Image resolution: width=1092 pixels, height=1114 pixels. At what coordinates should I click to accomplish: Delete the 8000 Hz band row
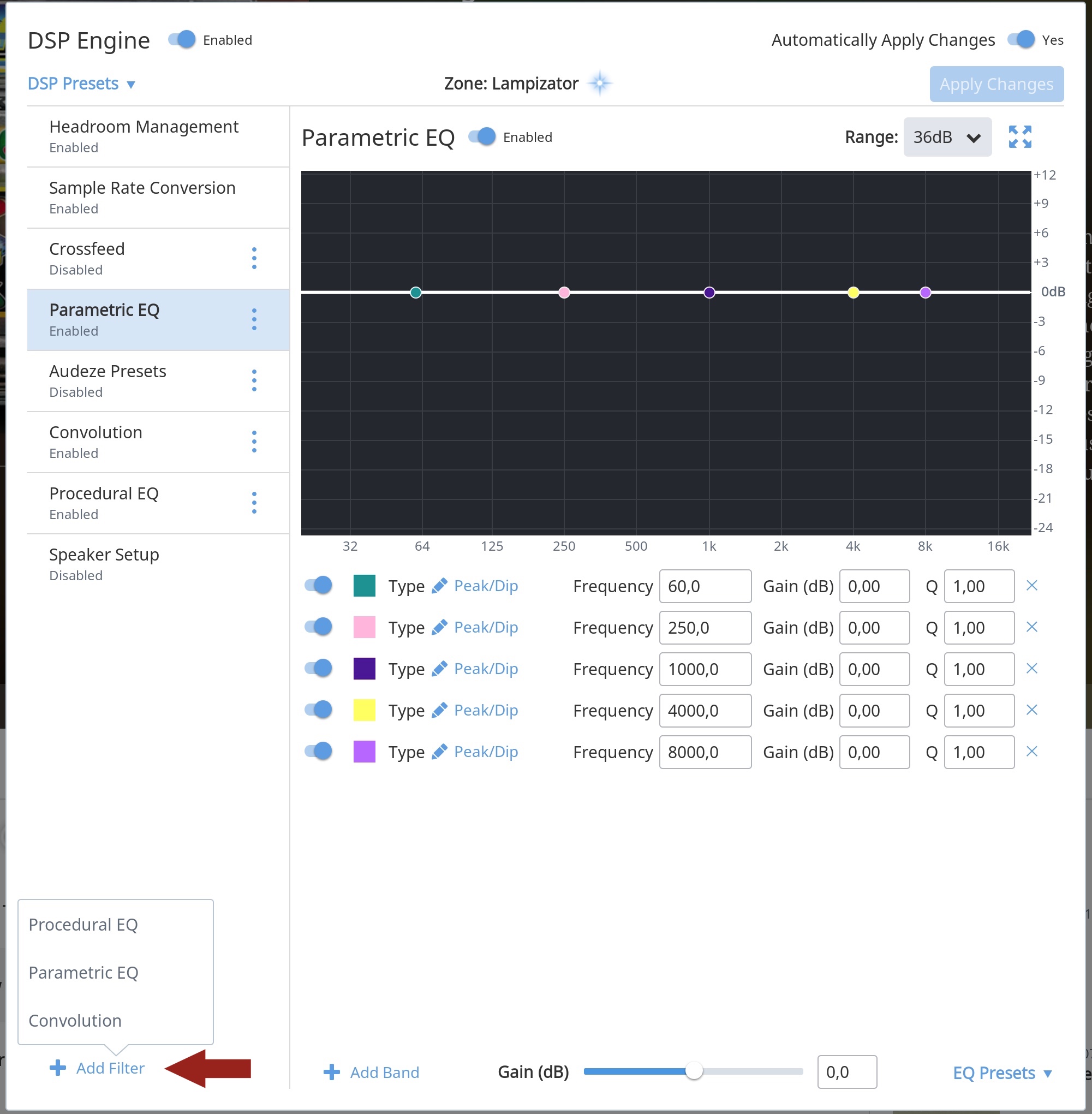(1031, 752)
